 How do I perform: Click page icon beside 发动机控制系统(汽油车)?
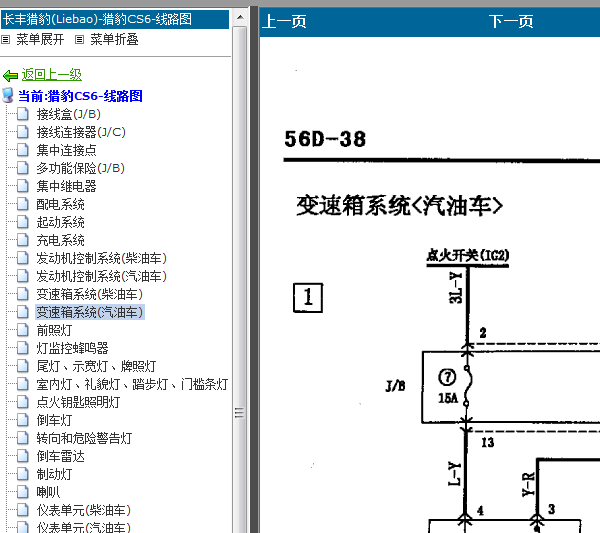pos(23,276)
